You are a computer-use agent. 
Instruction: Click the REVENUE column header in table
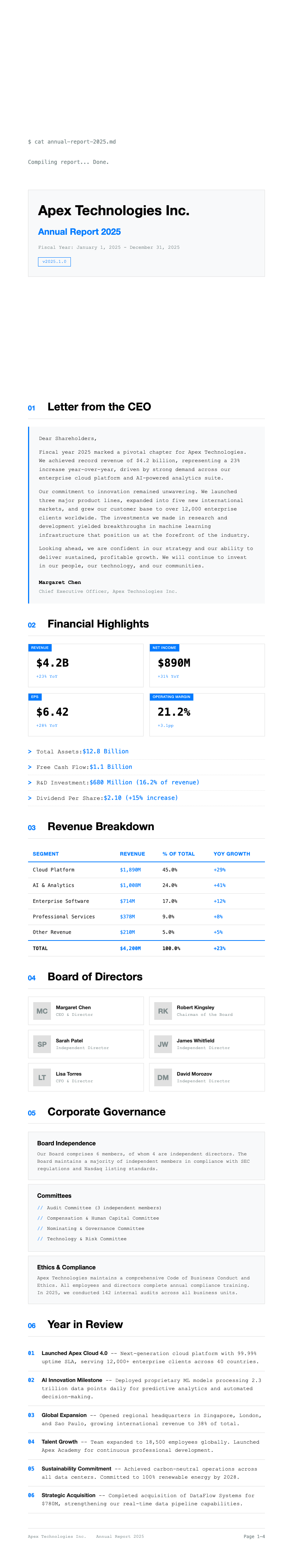point(132,853)
